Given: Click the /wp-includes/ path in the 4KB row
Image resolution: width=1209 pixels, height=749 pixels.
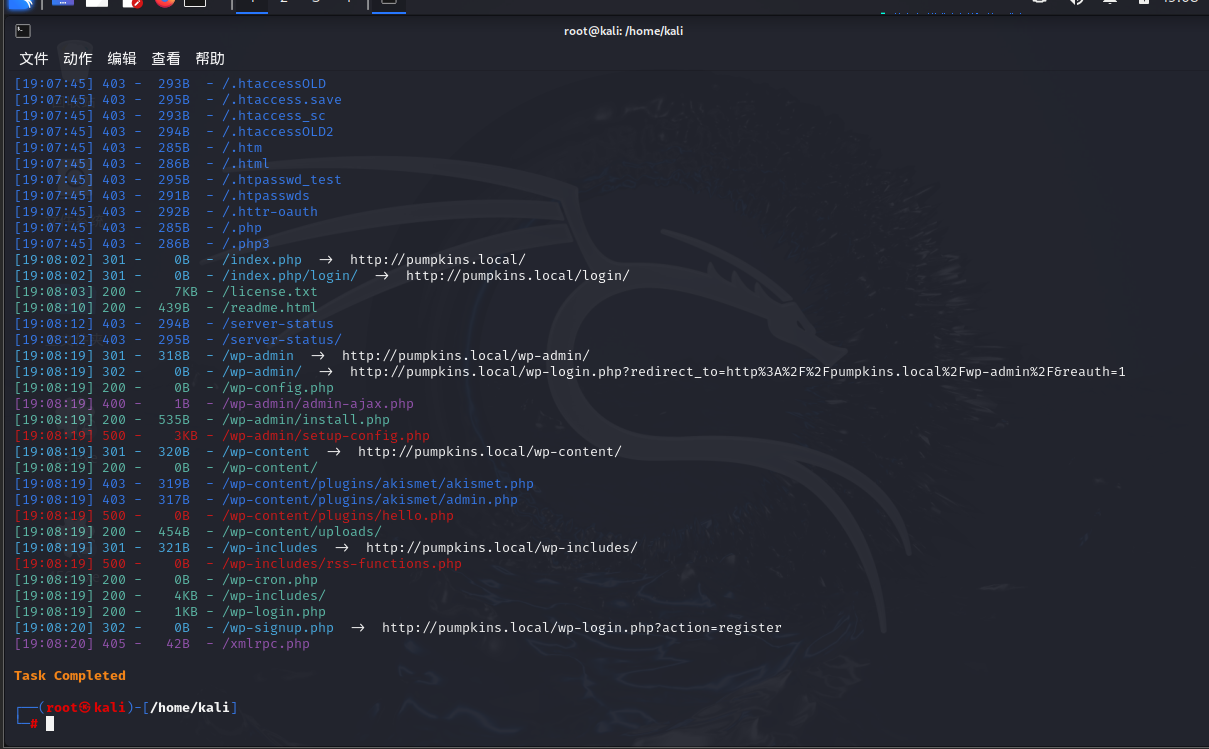Looking at the screenshot, I should [x=274, y=596].
